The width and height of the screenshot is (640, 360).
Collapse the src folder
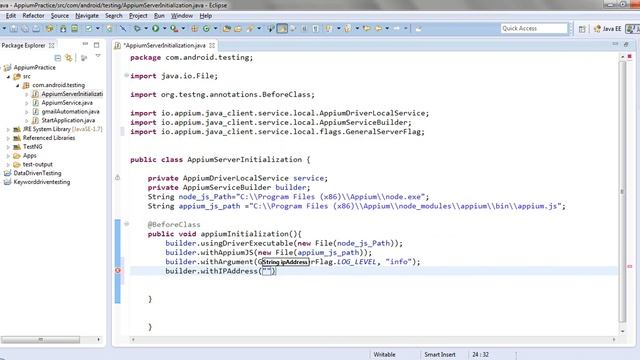[x=8, y=76]
